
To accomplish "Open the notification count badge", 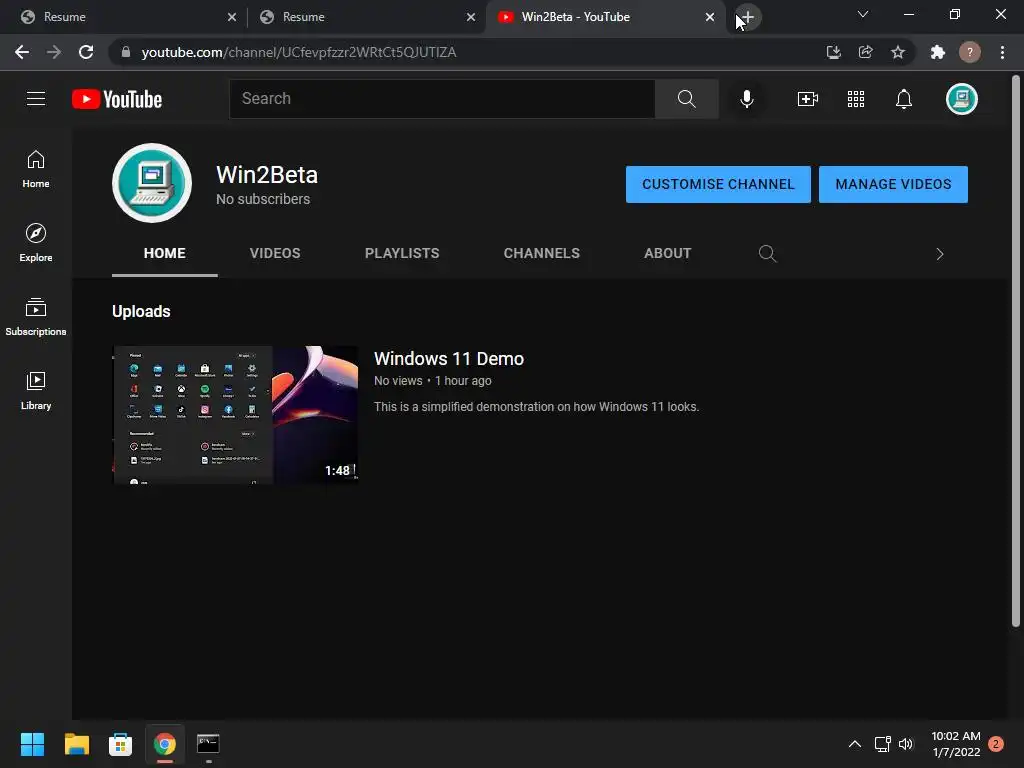I will point(996,744).
